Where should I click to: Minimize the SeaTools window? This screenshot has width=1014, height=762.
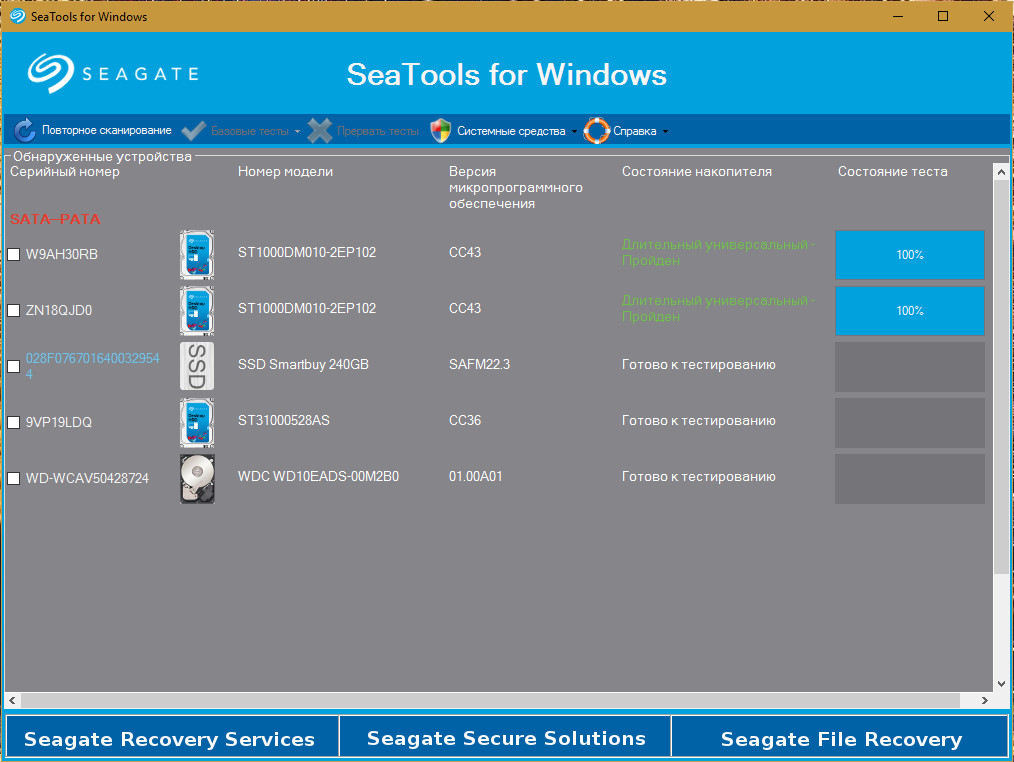[898, 16]
